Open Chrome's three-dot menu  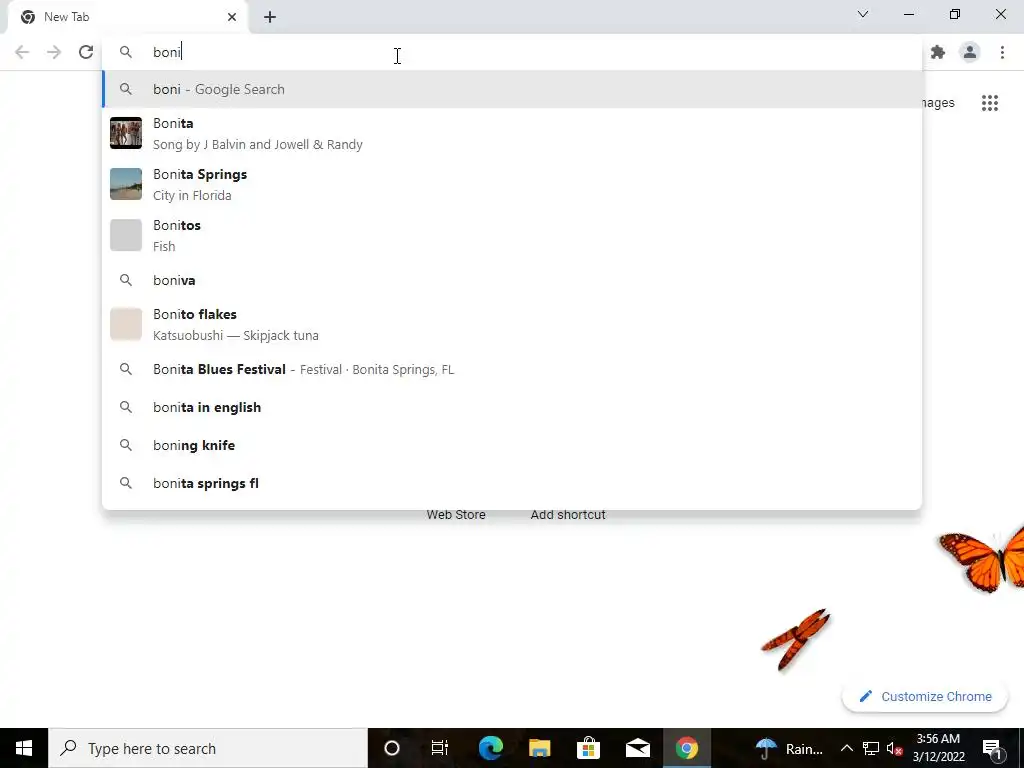pyautogui.click(x=1002, y=52)
